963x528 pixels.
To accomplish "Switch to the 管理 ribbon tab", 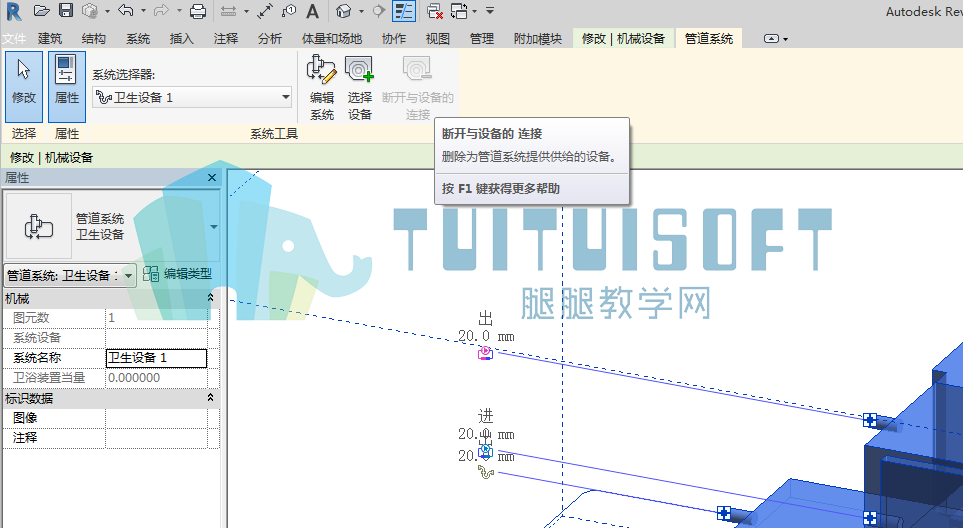I will coord(482,39).
